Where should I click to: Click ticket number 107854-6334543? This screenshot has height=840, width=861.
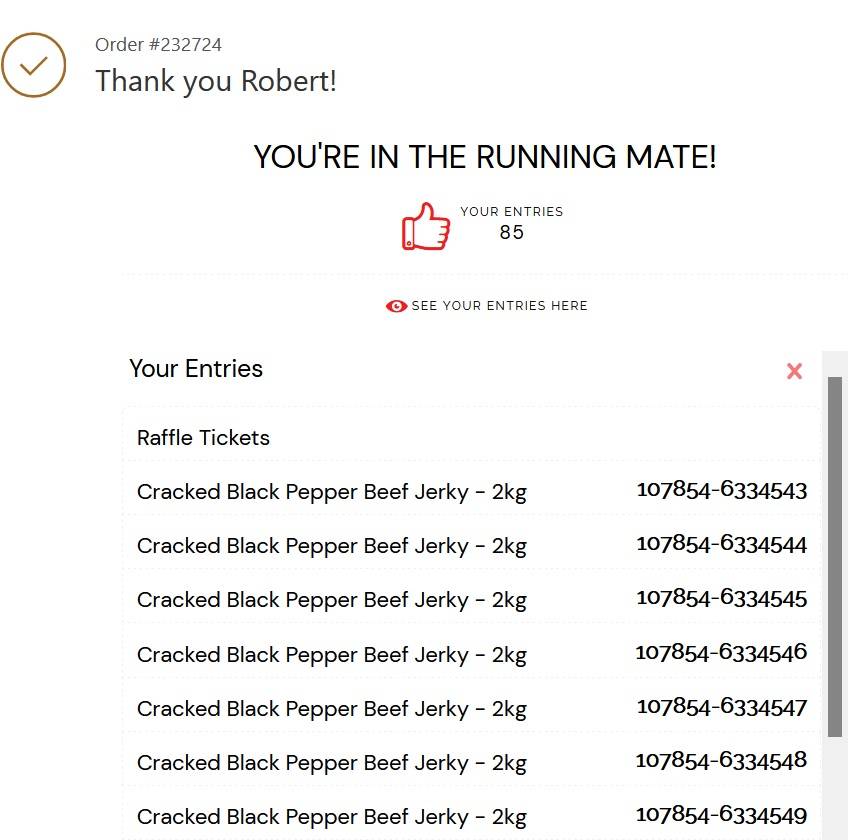[x=721, y=491]
